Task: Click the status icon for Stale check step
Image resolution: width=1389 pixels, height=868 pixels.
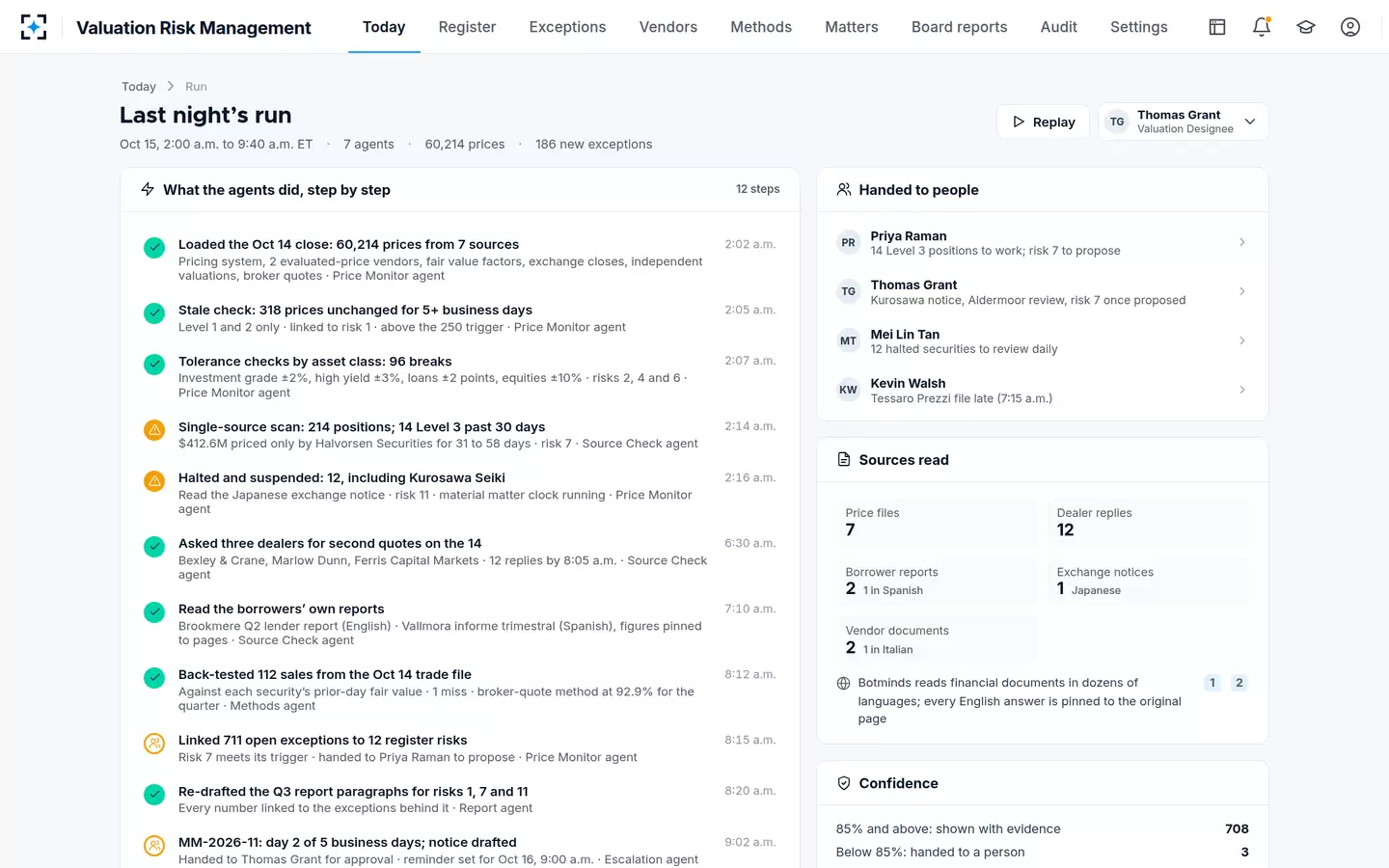Action: tap(154, 313)
